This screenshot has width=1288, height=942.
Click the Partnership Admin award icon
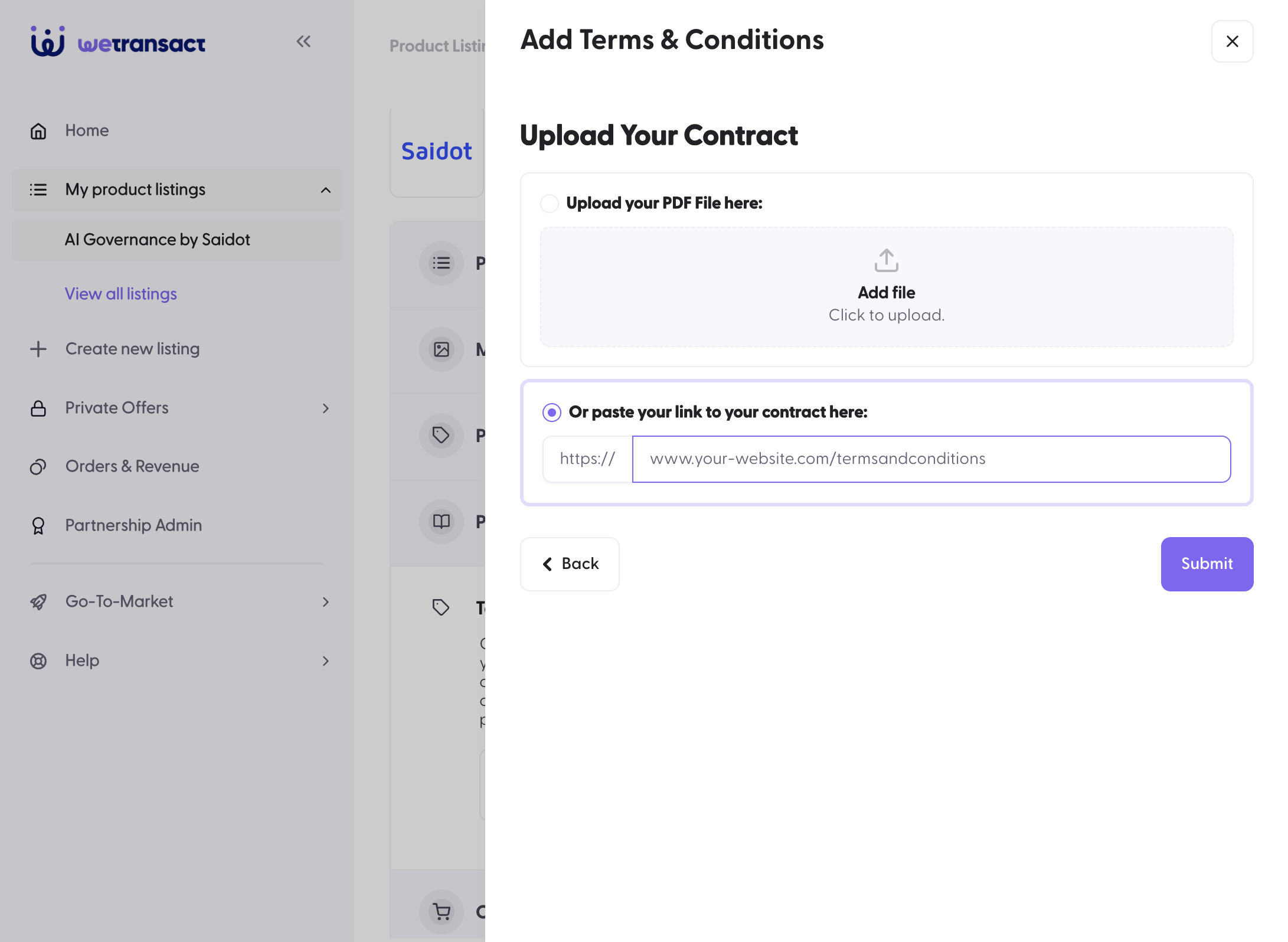coord(38,526)
